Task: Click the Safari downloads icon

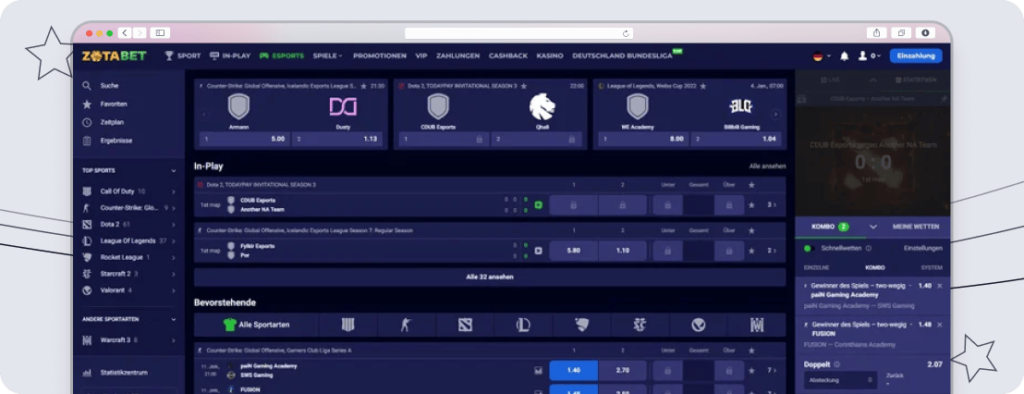Action: coord(925,33)
